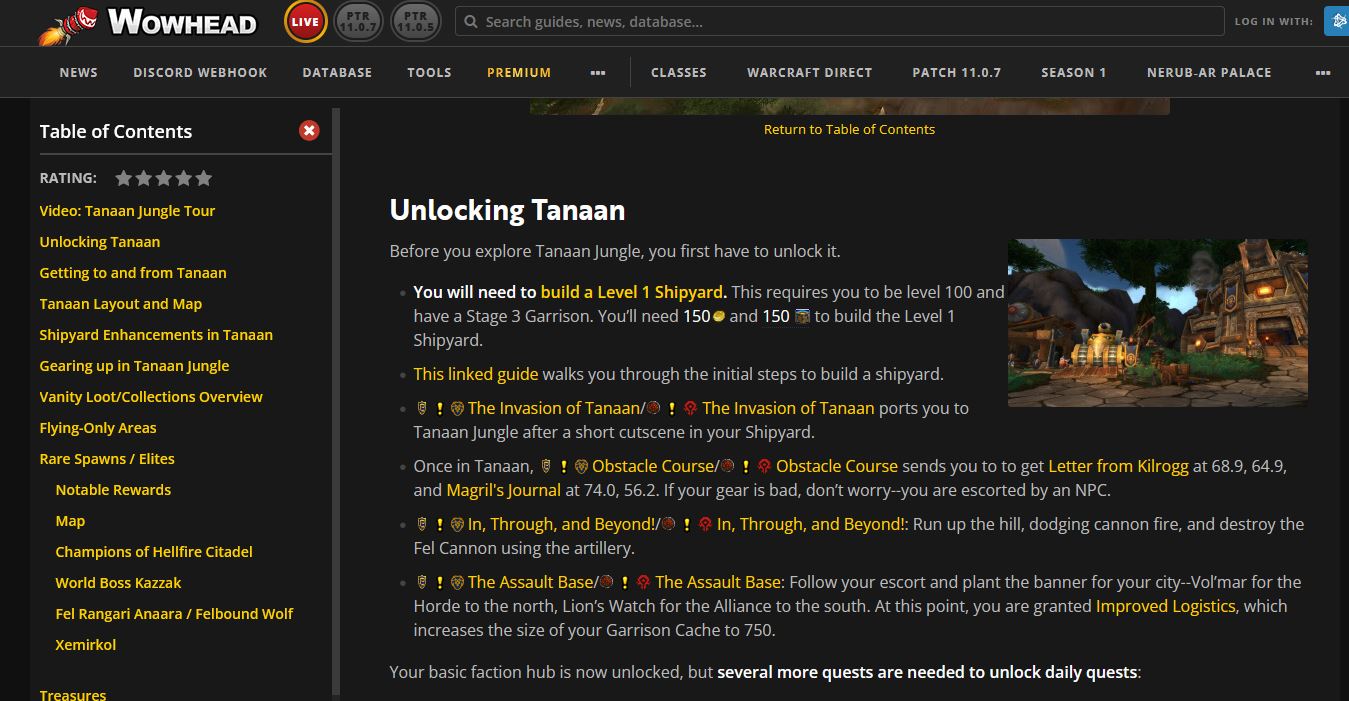Open Horde quest The Invasion of Tanaan
The height and width of the screenshot is (701, 1349).
pos(788,408)
